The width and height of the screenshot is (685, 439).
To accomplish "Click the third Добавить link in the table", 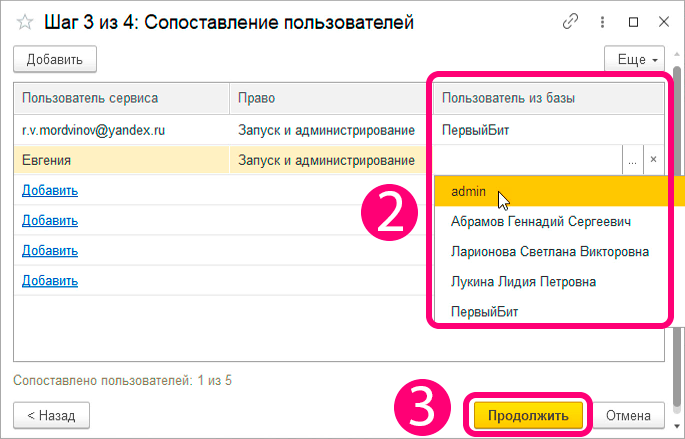I will (x=50, y=251).
